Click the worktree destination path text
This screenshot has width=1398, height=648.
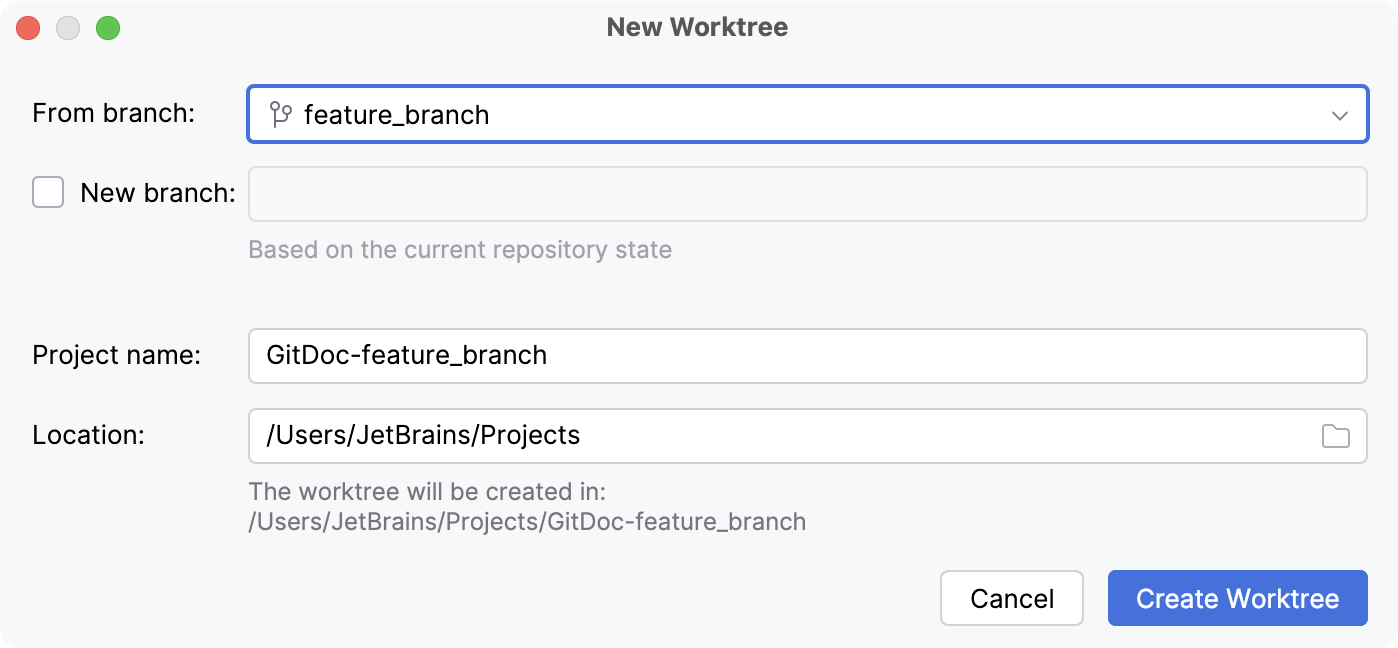coord(527,521)
